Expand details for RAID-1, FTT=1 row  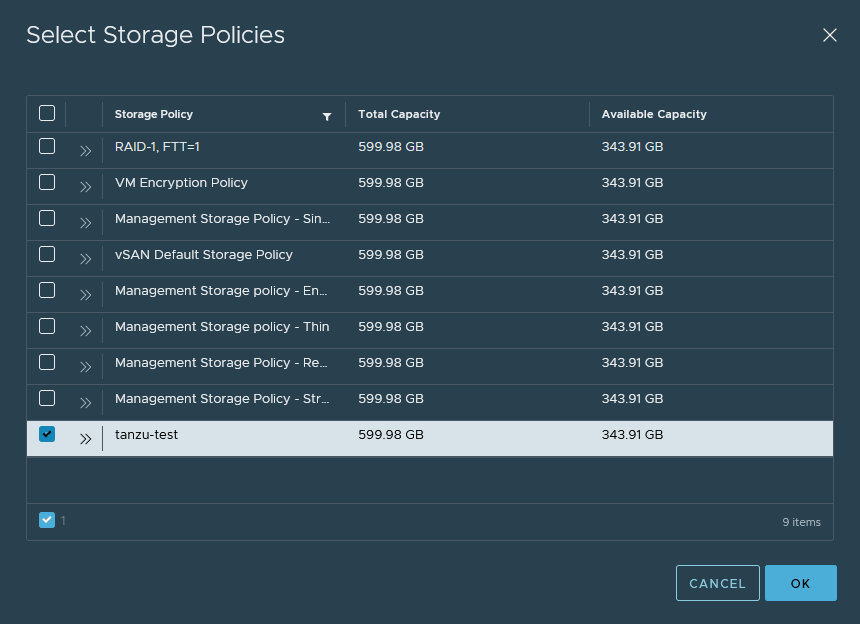tap(85, 150)
